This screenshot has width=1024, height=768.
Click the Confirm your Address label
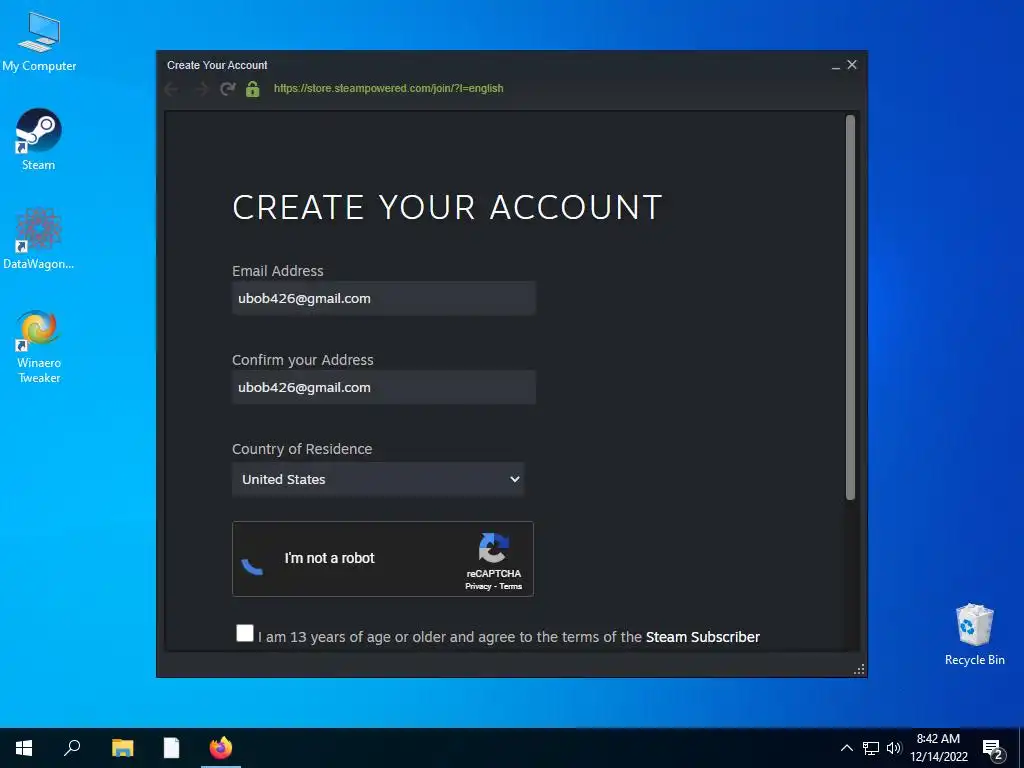[302, 360]
